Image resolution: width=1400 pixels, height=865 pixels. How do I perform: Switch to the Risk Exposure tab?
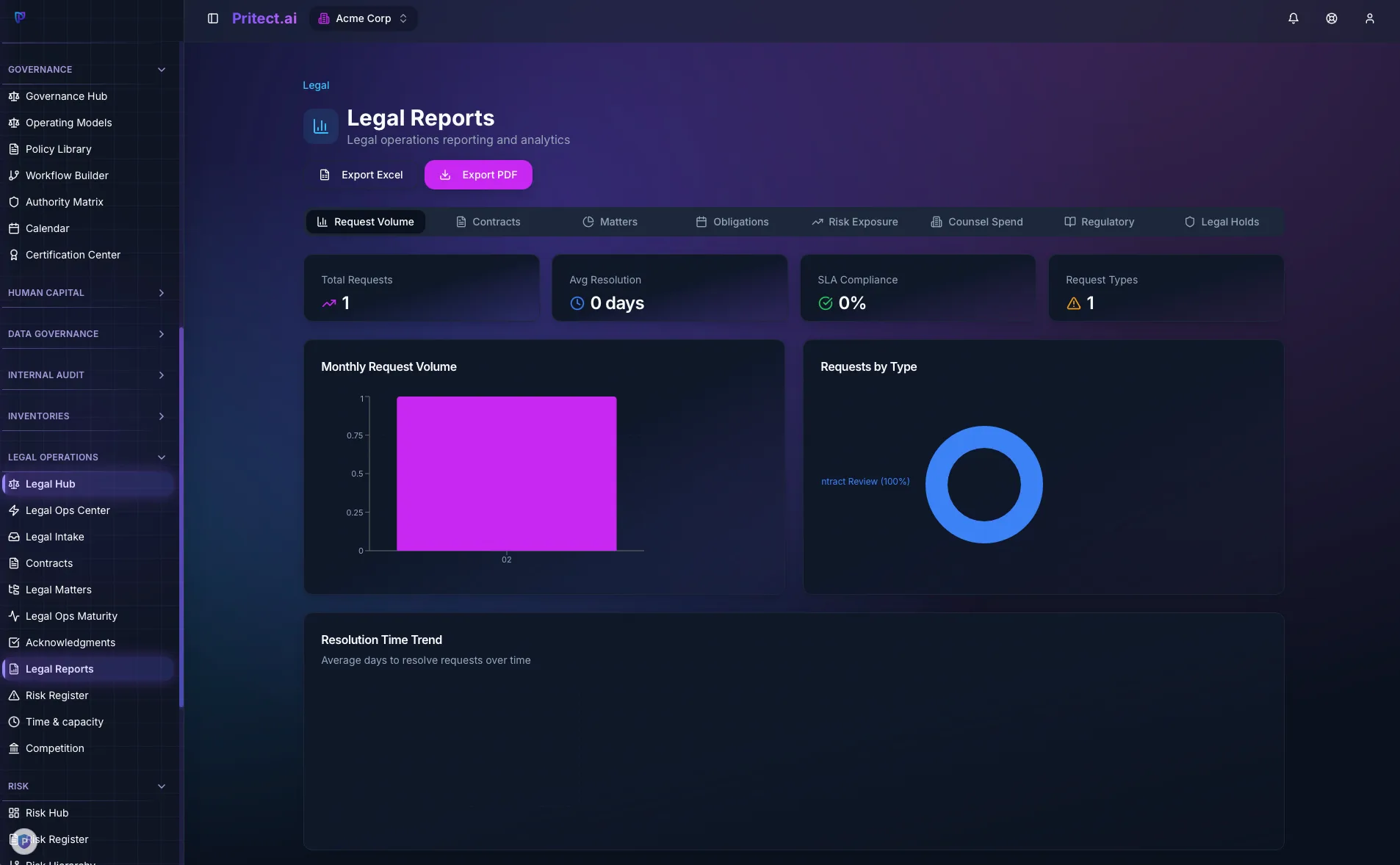coord(854,222)
